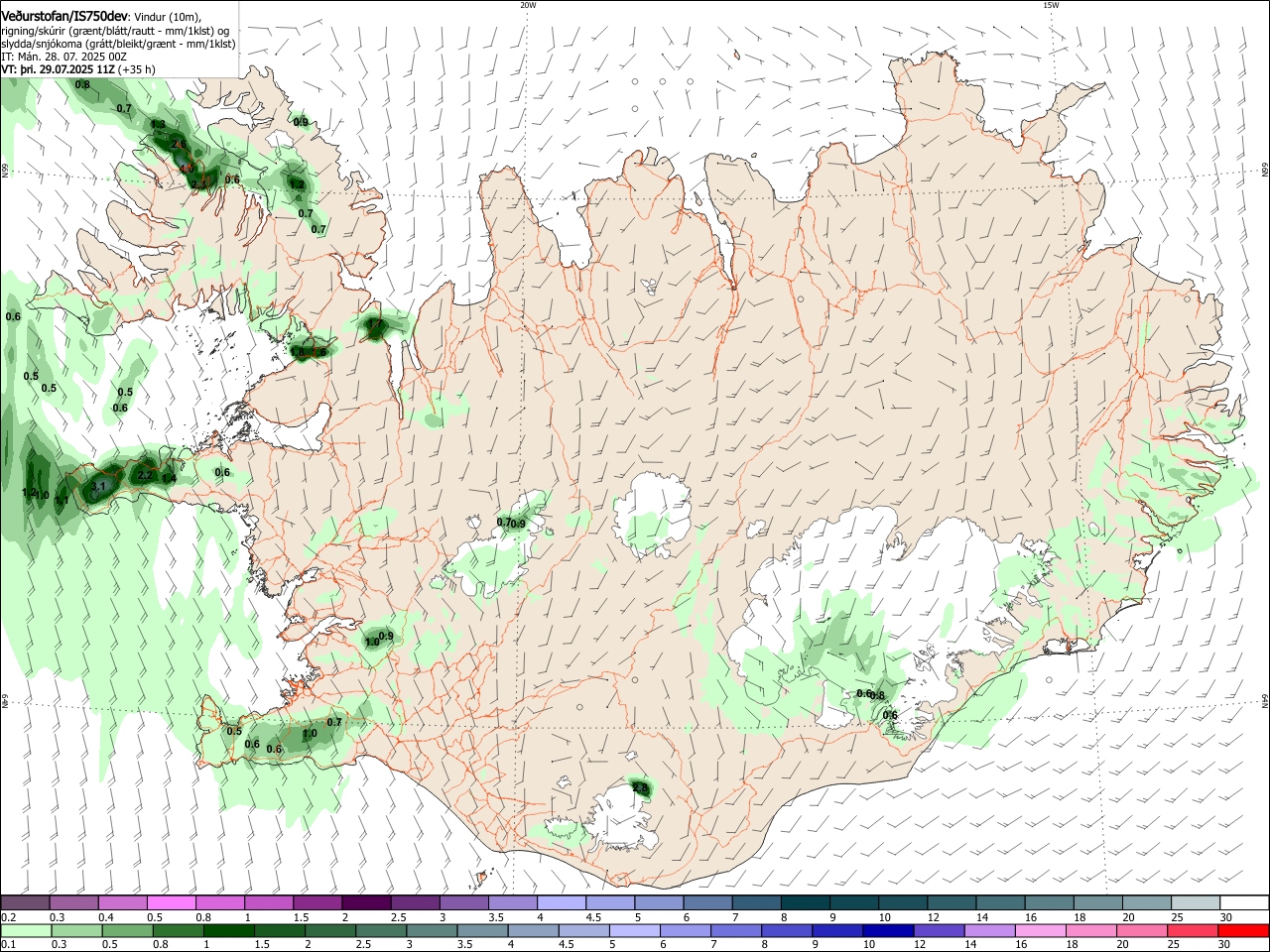Select the lower row blue swatch labeled 7
Image resolution: width=1270 pixels, height=952 pixels.
(735, 930)
